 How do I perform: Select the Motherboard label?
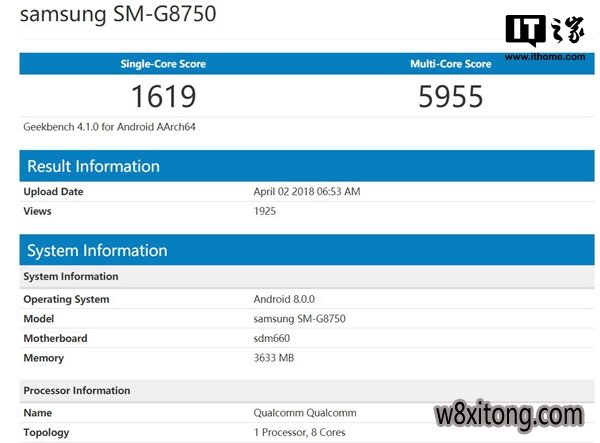pos(55,338)
